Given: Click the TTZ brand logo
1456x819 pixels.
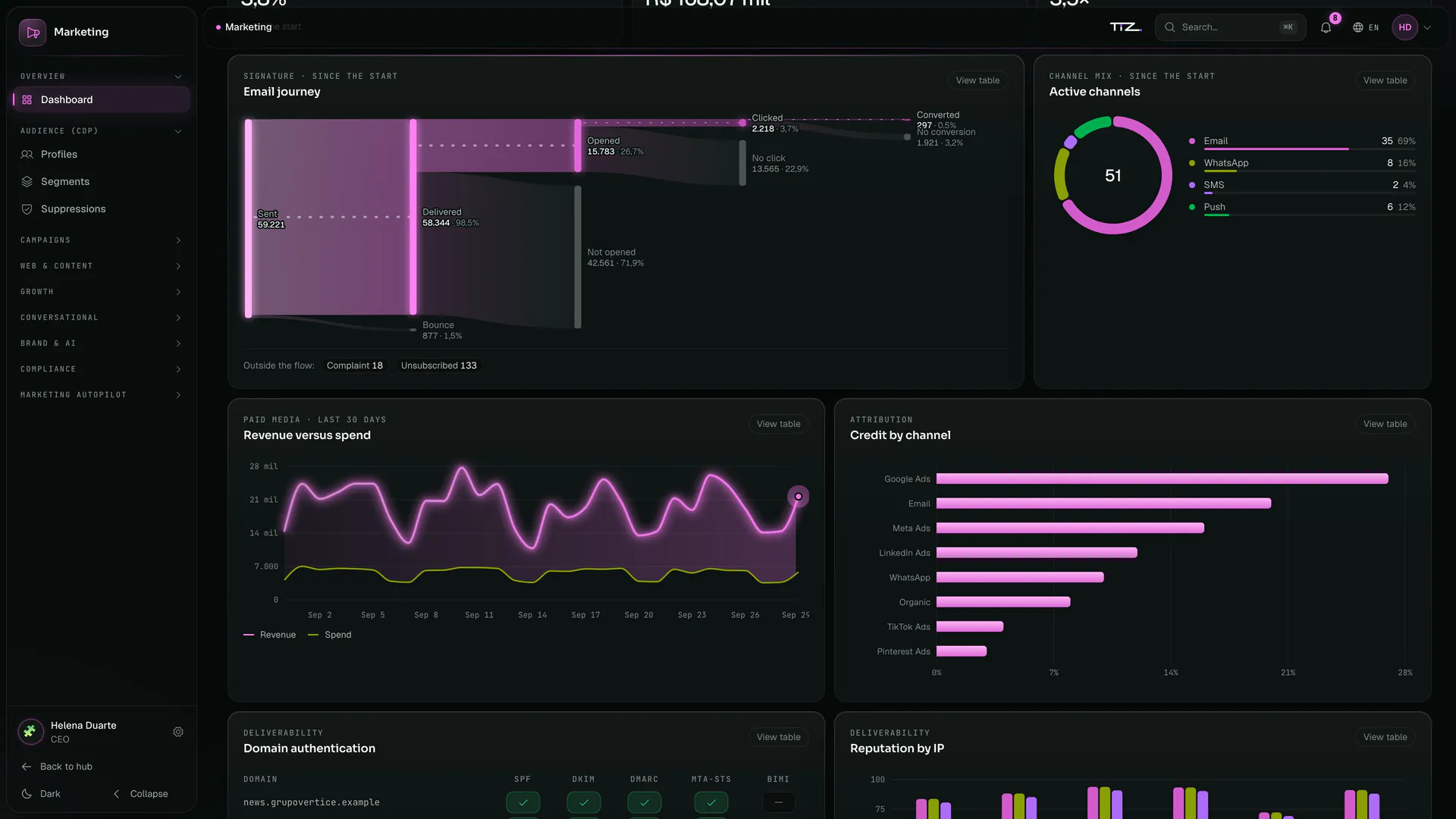Looking at the screenshot, I should 1125,27.
